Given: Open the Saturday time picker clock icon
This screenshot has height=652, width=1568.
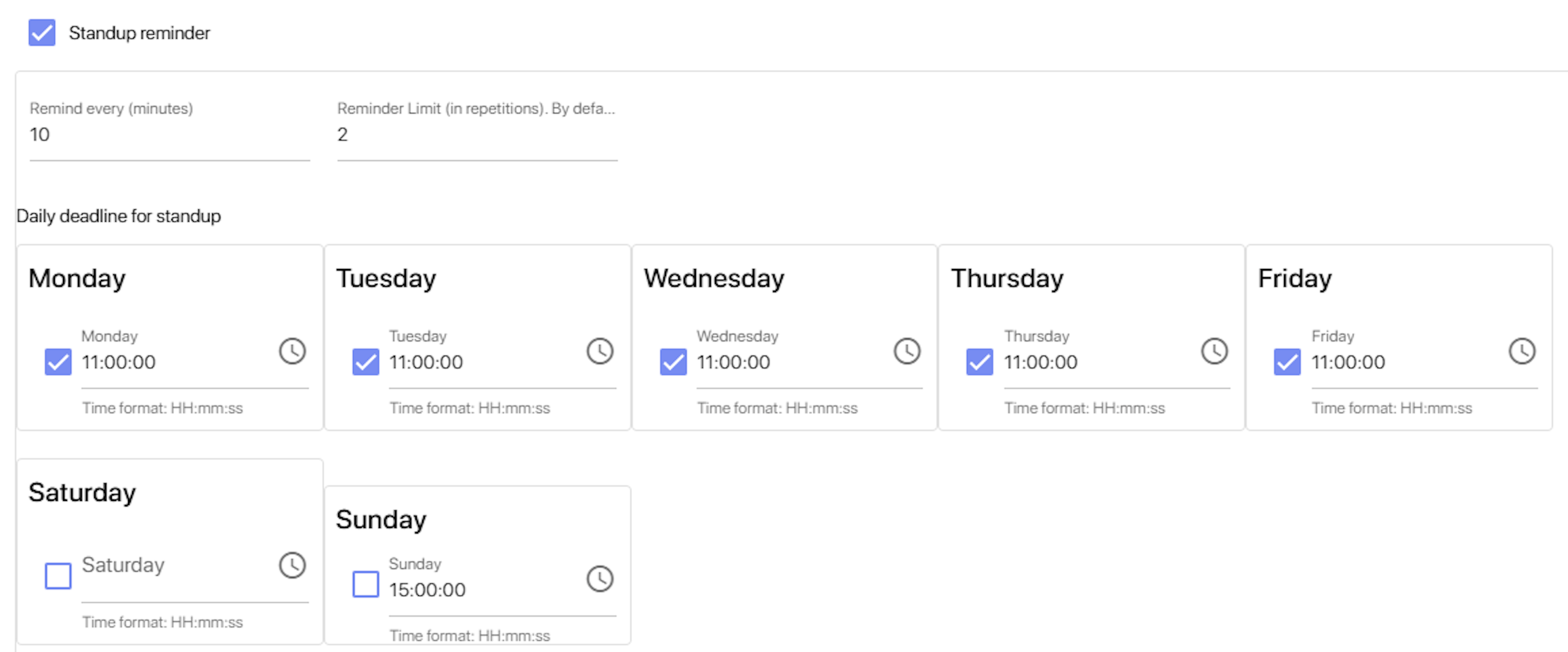Looking at the screenshot, I should coord(292,565).
